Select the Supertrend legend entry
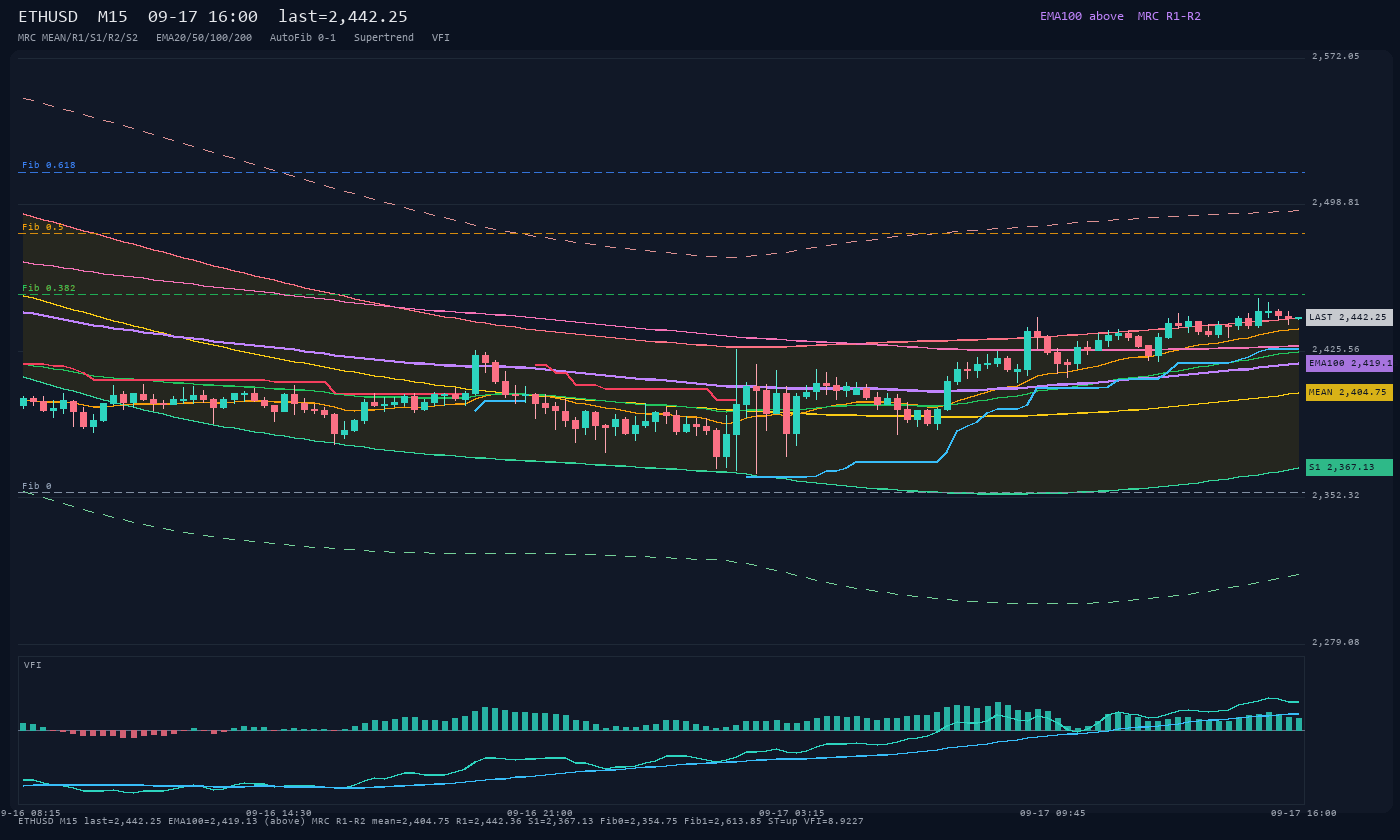This screenshot has width=1400, height=840. coord(384,37)
